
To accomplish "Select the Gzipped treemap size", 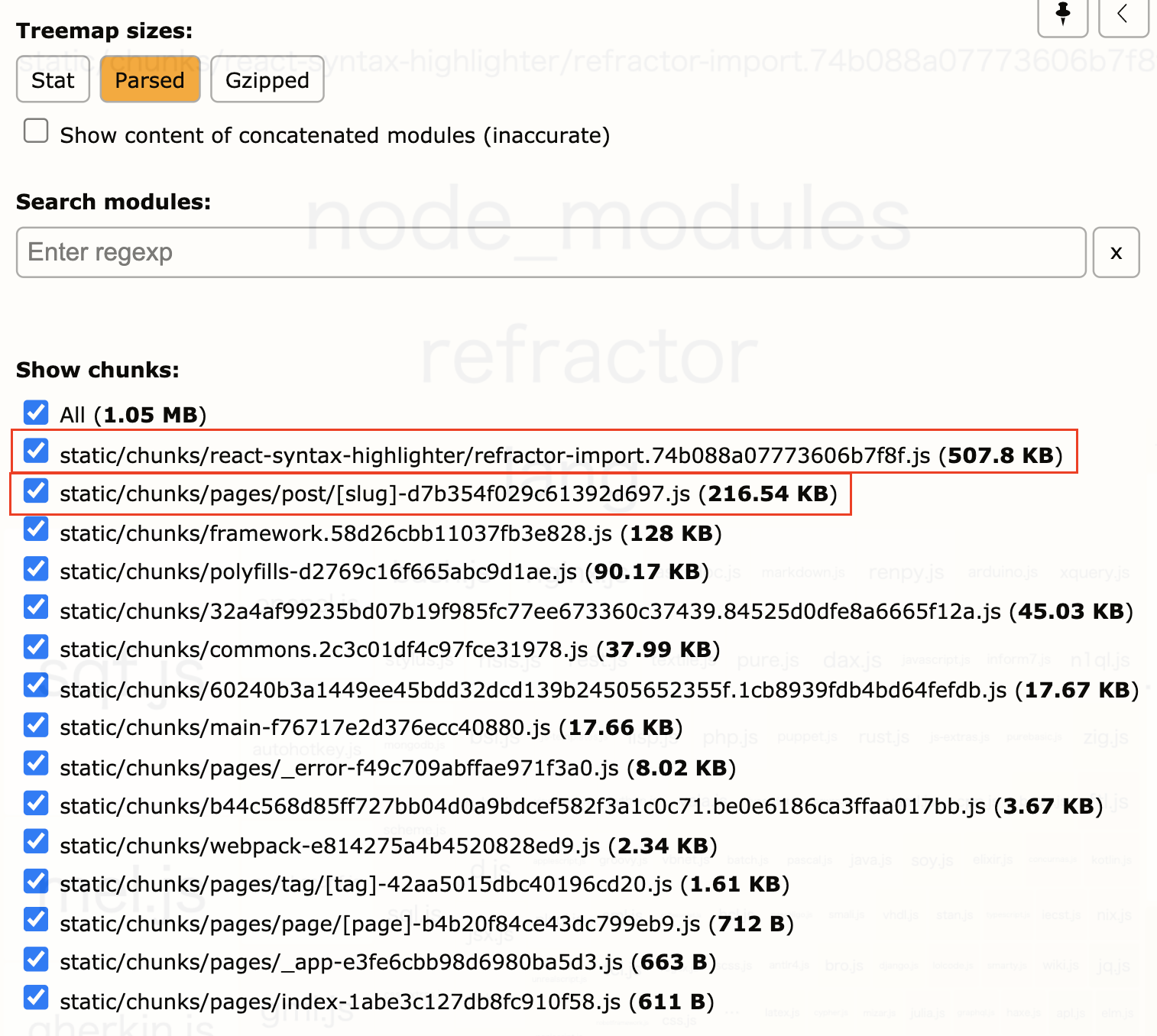I will coord(267,80).
